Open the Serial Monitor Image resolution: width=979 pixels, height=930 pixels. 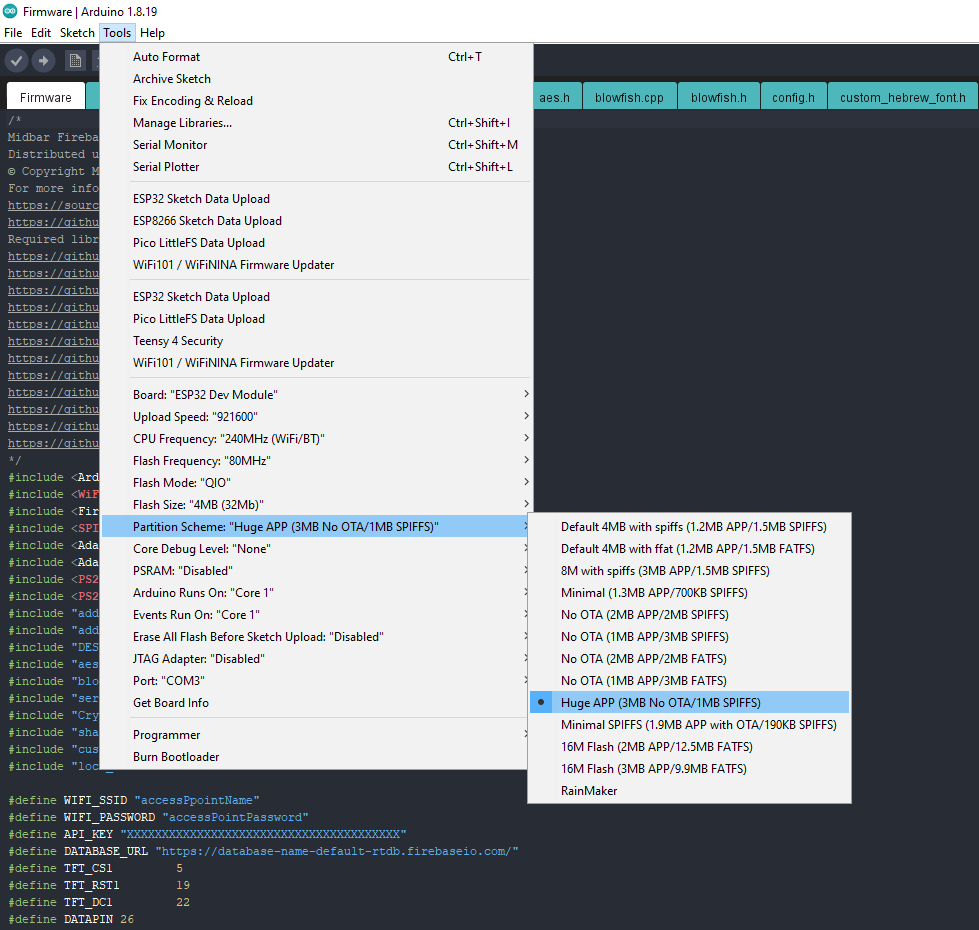[317, 145]
